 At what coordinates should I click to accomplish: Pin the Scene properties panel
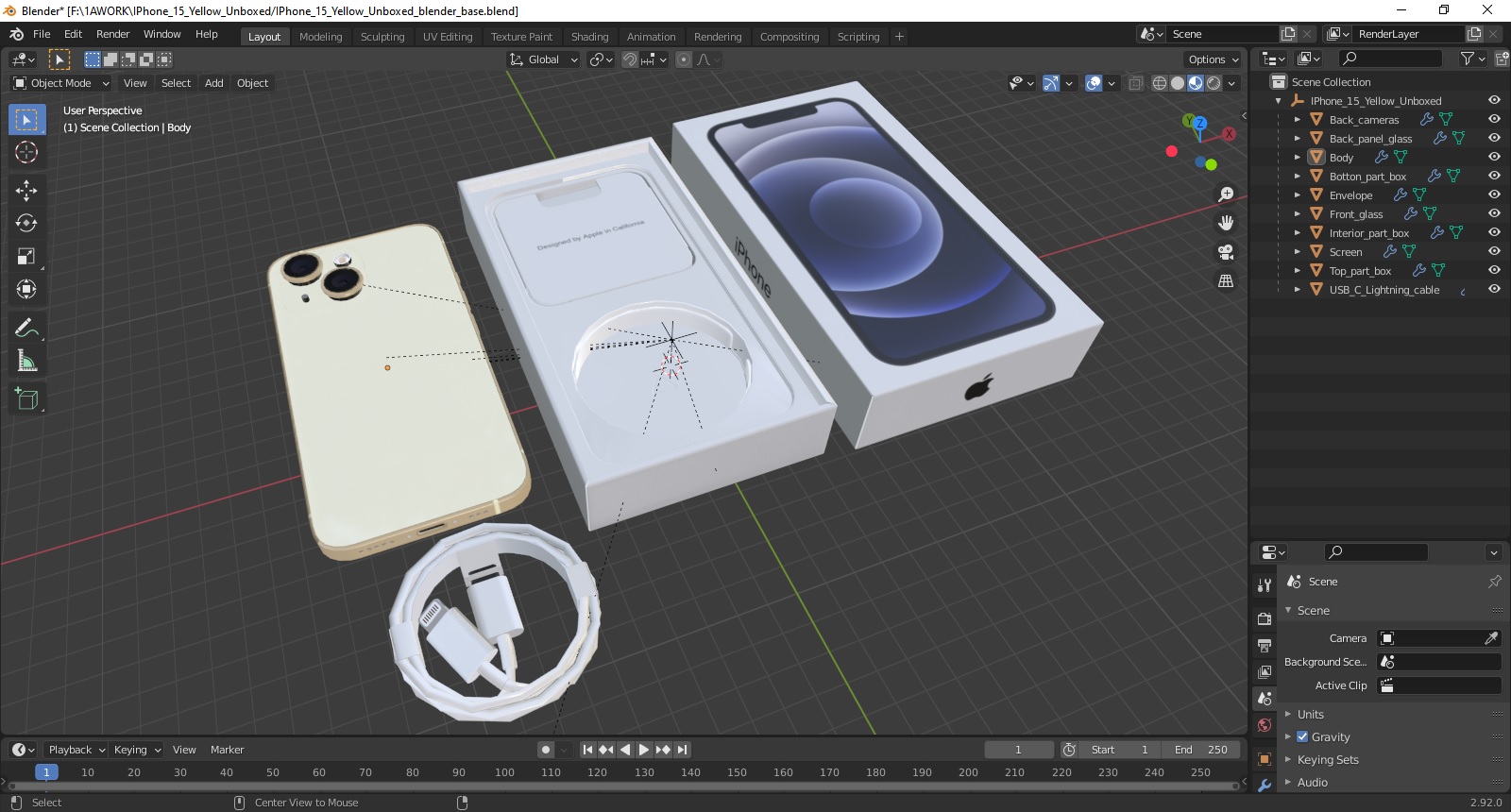[1494, 582]
